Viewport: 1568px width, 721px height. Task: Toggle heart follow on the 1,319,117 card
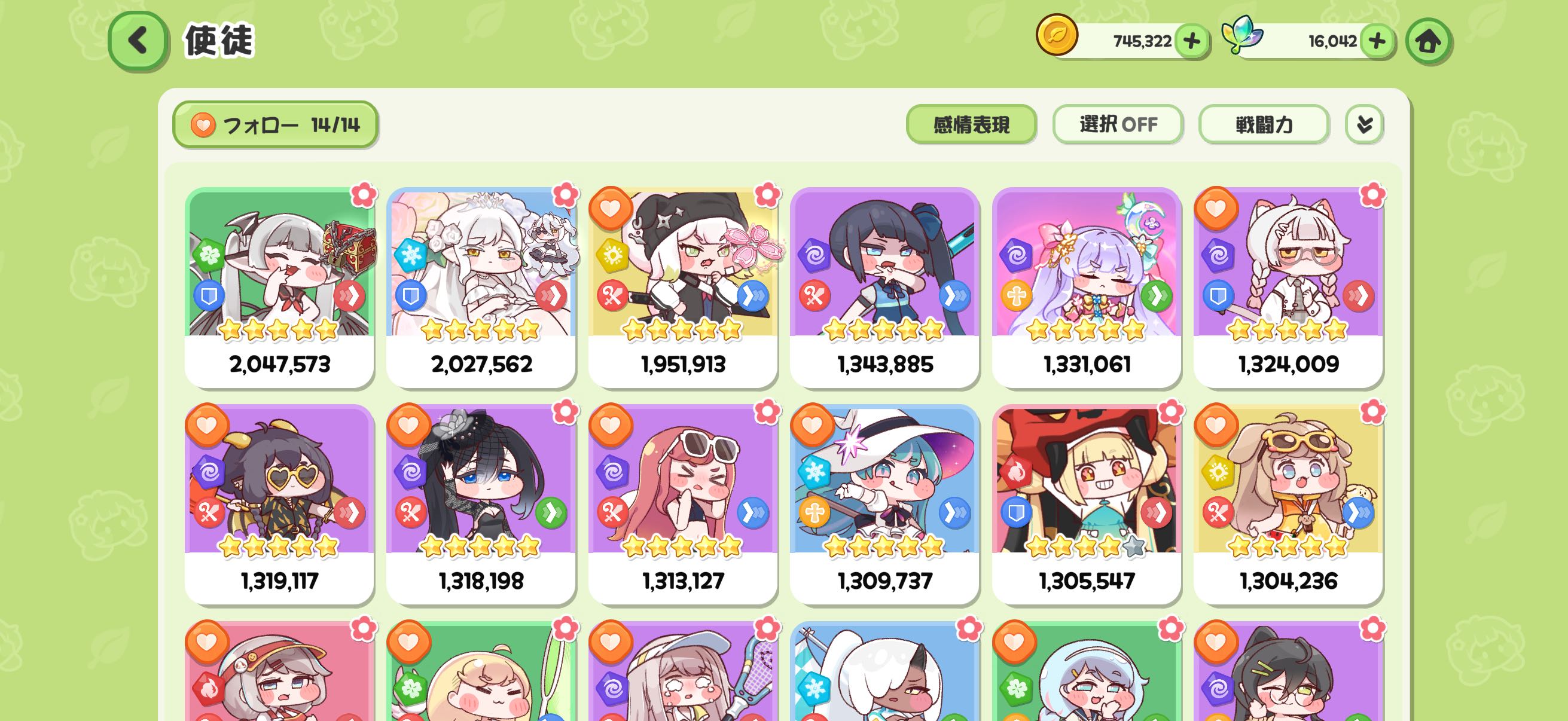pos(207,424)
